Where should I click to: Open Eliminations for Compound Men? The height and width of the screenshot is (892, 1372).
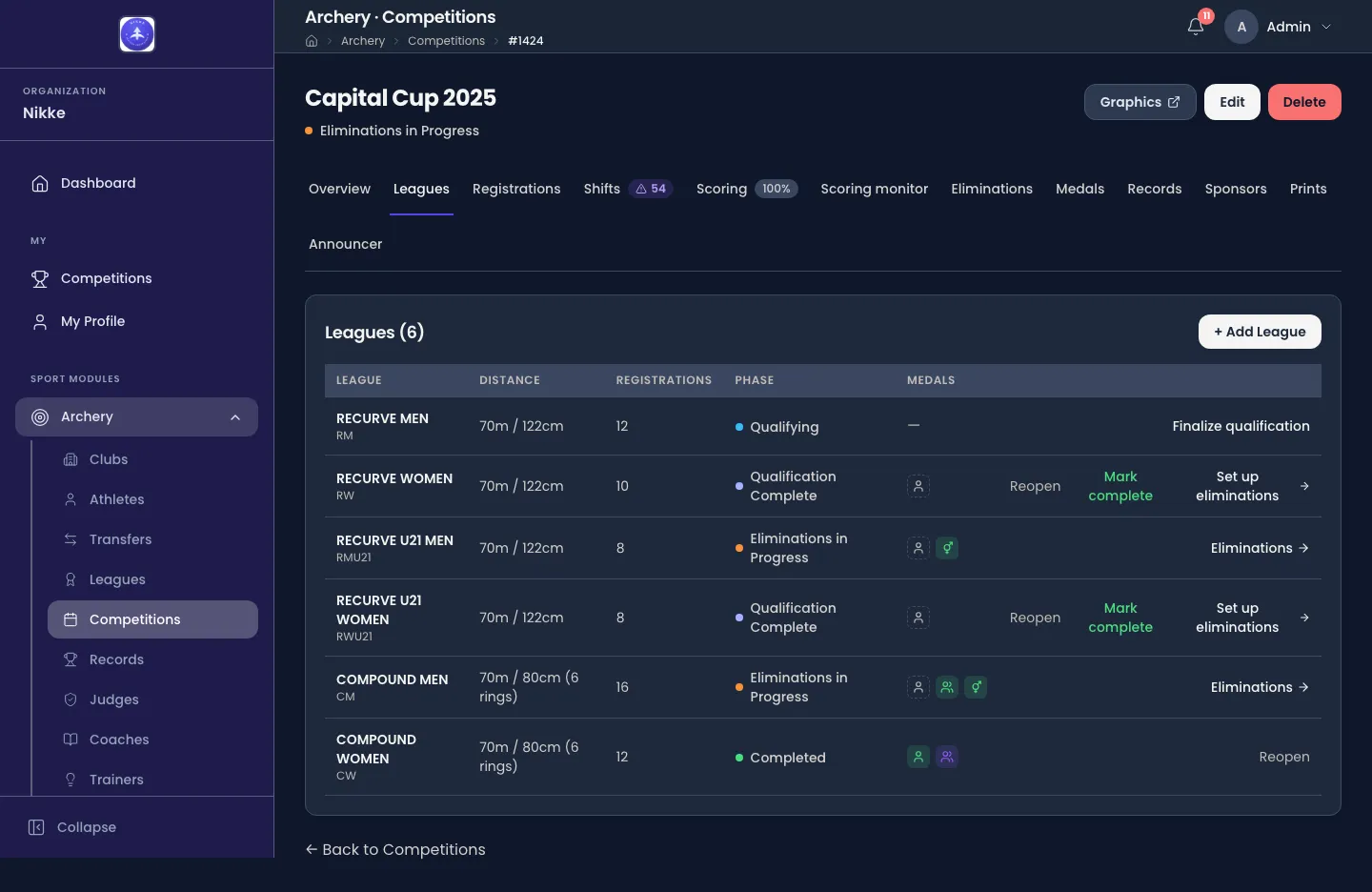click(1260, 687)
